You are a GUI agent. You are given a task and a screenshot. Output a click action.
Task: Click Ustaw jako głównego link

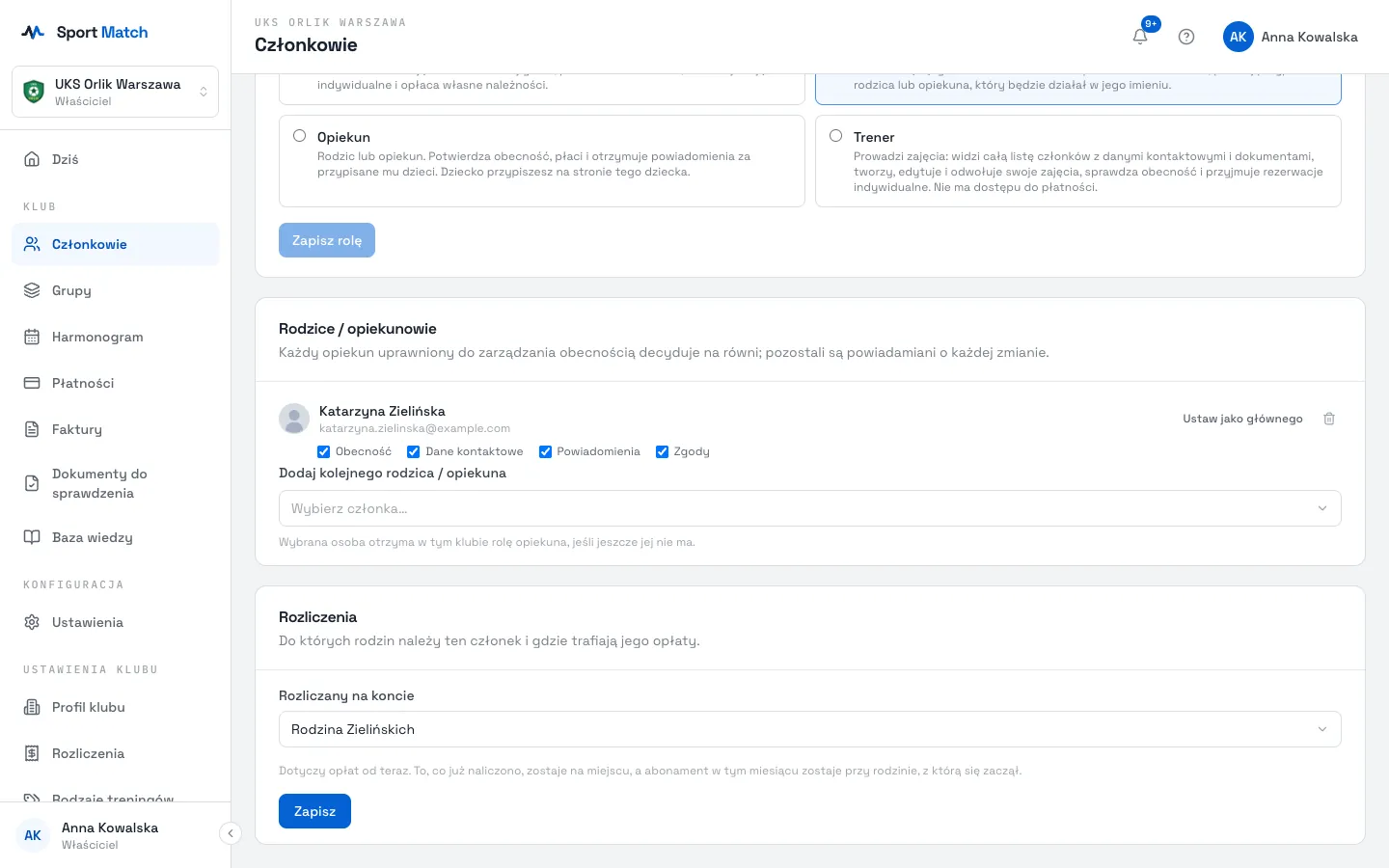1242,419
